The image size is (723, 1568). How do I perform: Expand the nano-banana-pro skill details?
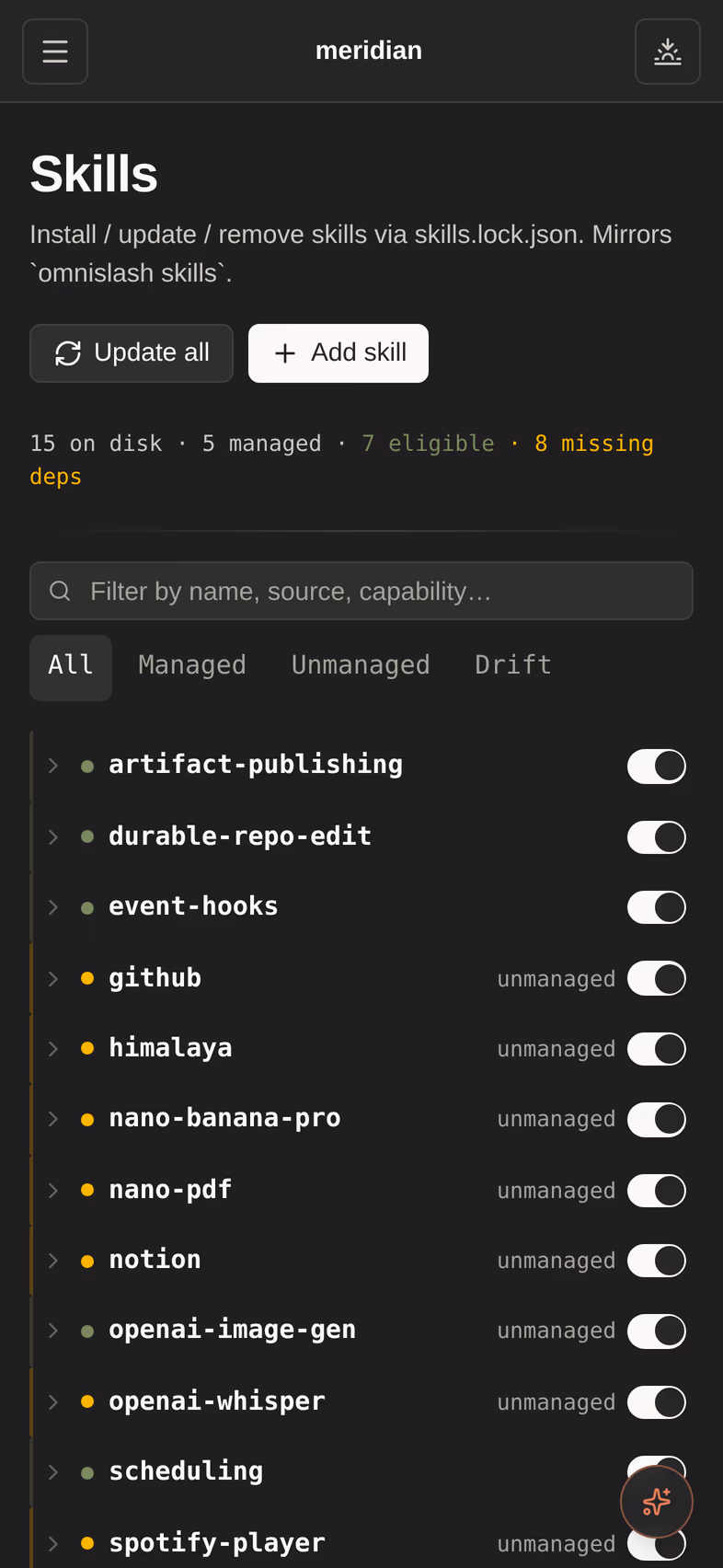53,1119
